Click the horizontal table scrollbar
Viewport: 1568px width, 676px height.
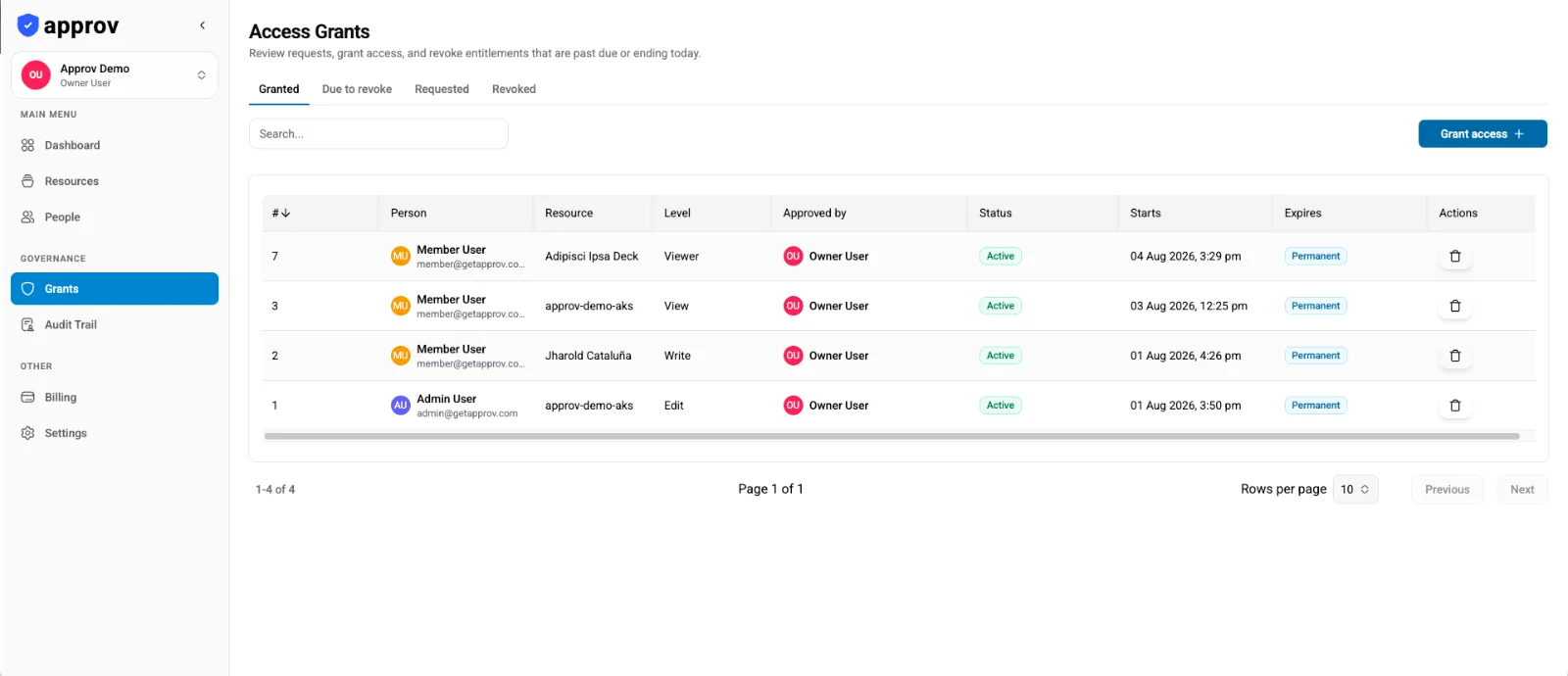tap(892, 436)
